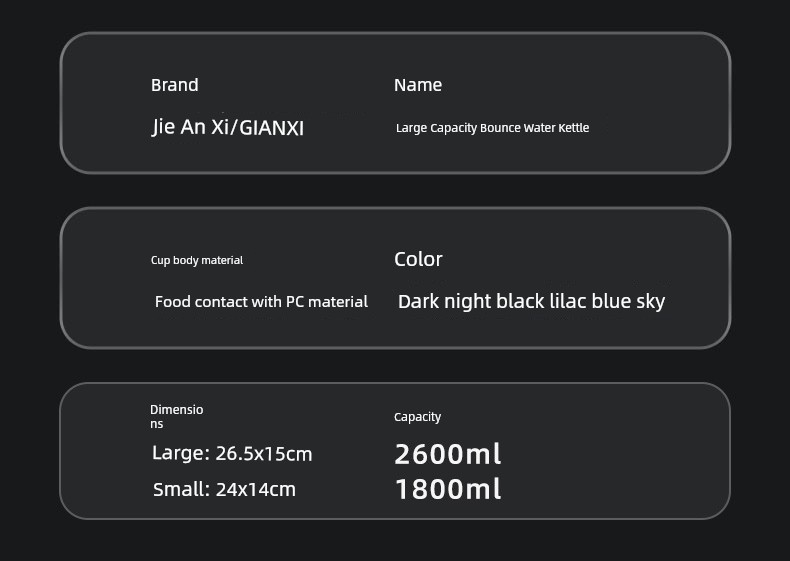Select Large Capacity Bounce Water Kettle text
The height and width of the screenshot is (561, 790).
492,128
